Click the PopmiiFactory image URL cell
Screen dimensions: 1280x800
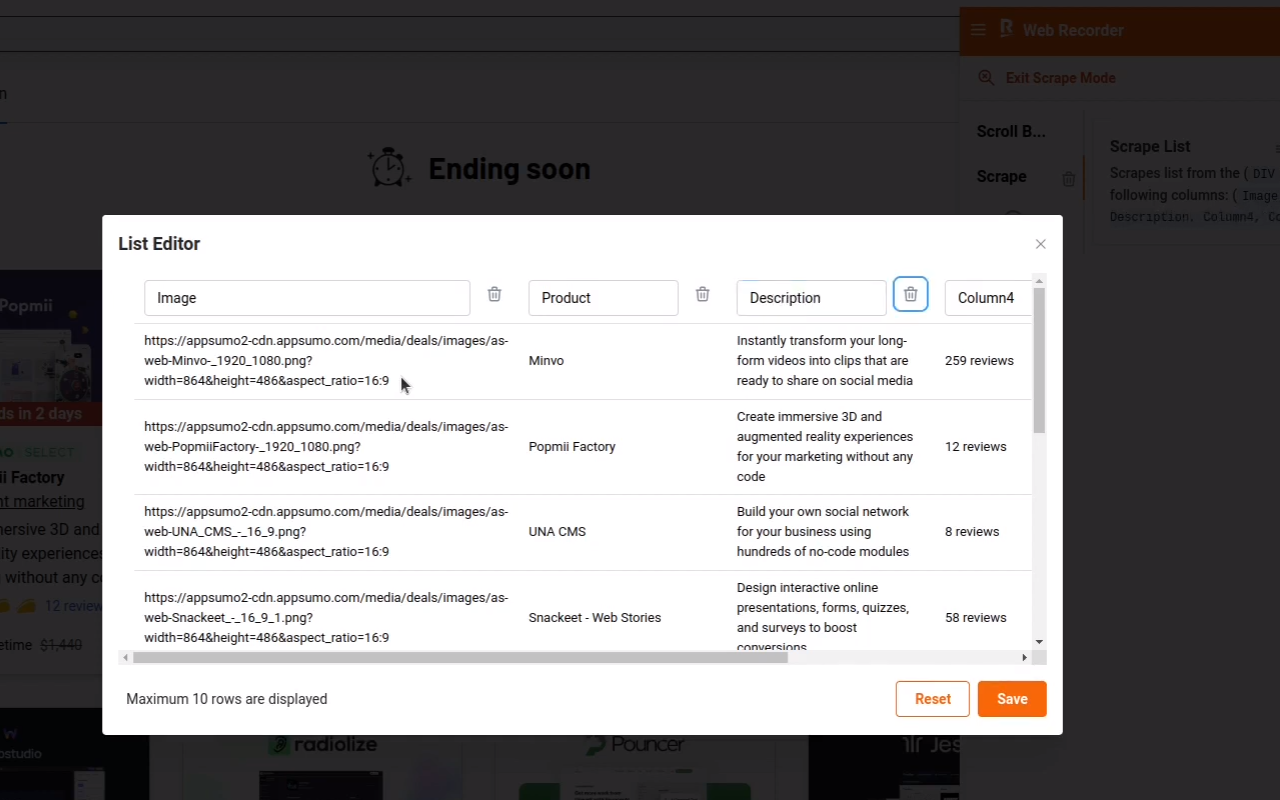pyautogui.click(x=326, y=446)
